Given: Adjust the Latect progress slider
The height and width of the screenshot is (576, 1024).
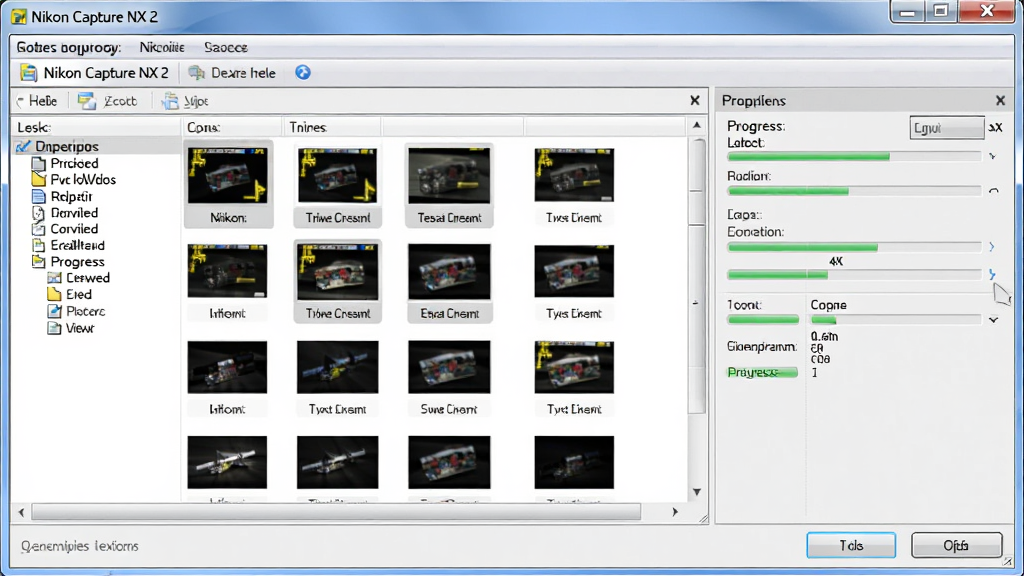Looking at the screenshot, I should point(854,157).
